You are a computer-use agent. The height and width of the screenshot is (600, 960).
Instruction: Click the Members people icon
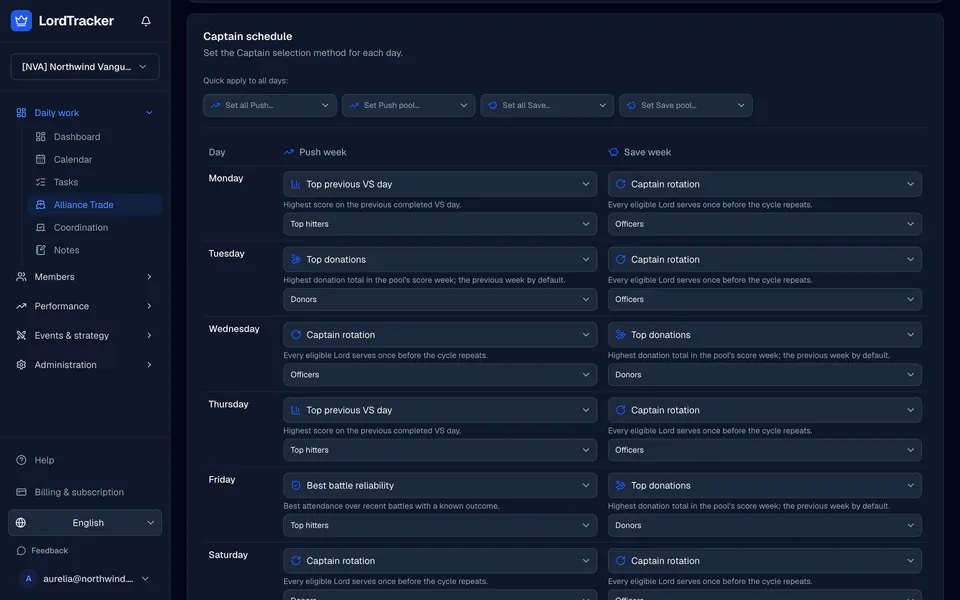click(x=21, y=277)
